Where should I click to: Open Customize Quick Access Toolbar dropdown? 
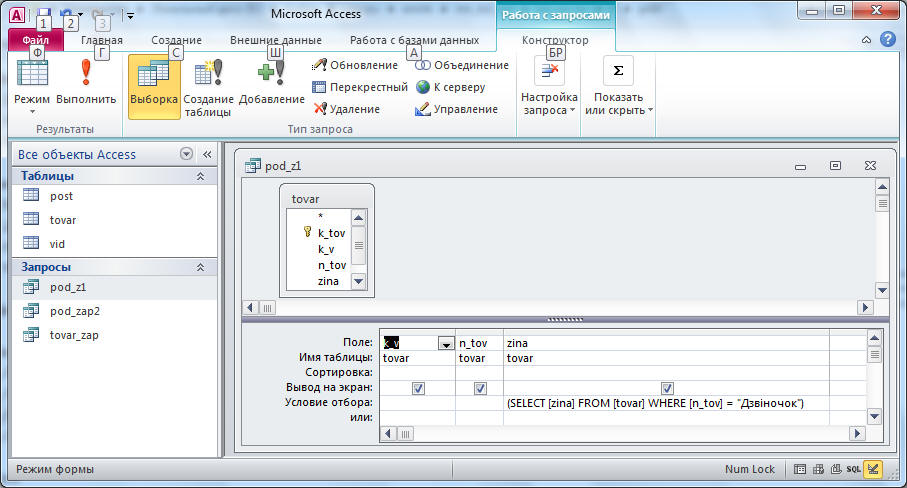[x=131, y=16]
